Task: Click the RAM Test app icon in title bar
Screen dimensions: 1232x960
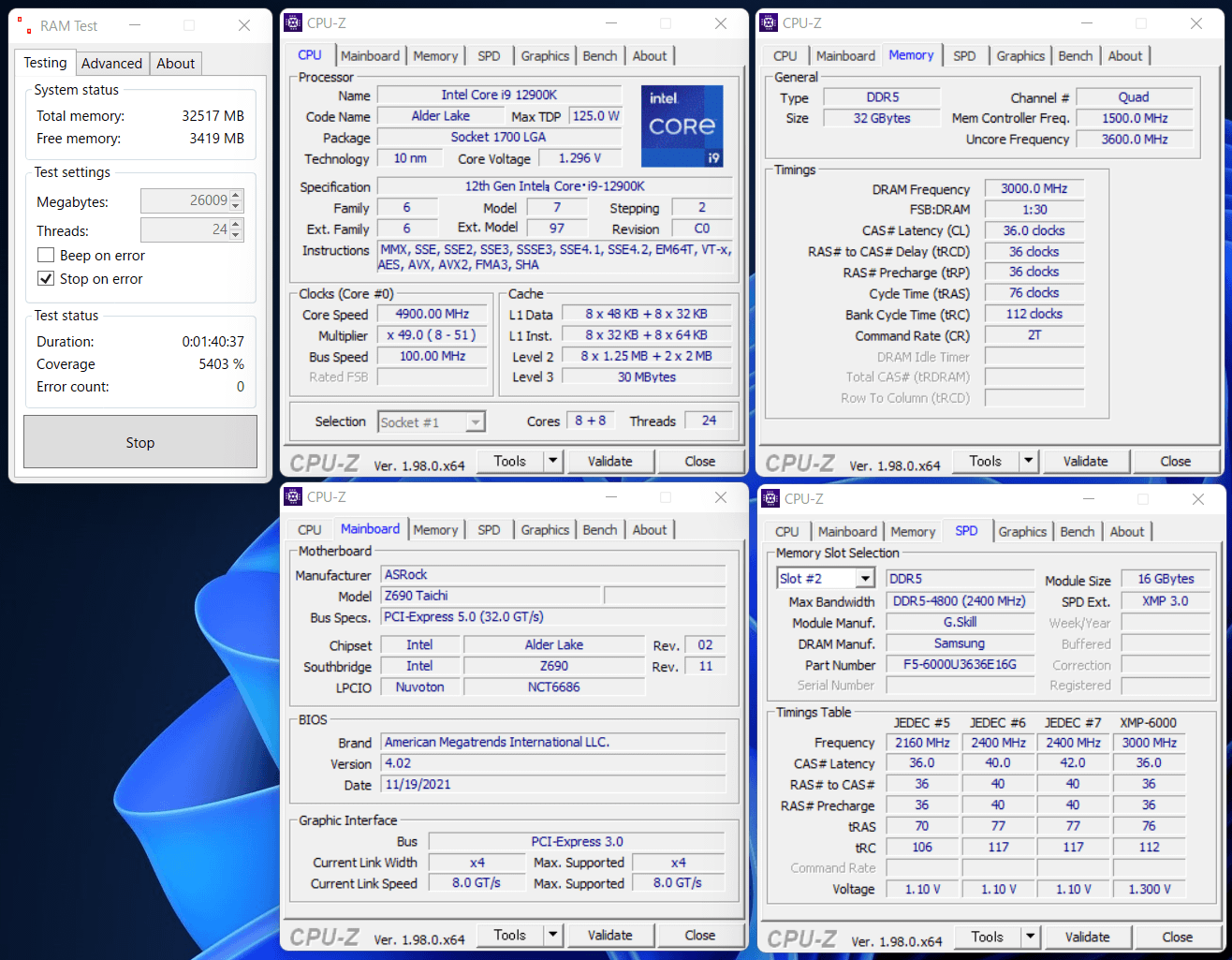Action: click(x=23, y=25)
